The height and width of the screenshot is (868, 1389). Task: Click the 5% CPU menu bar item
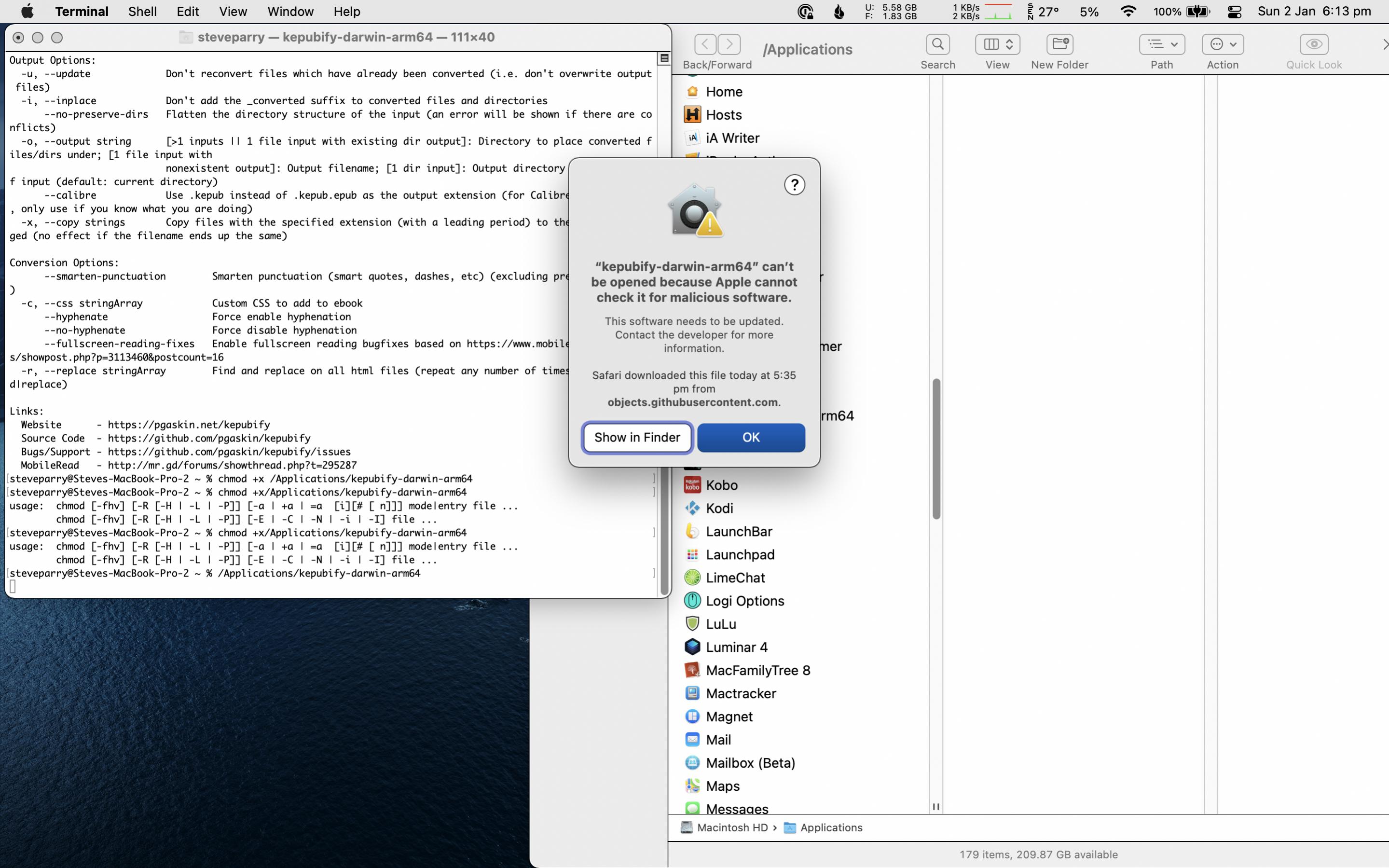click(x=1089, y=12)
